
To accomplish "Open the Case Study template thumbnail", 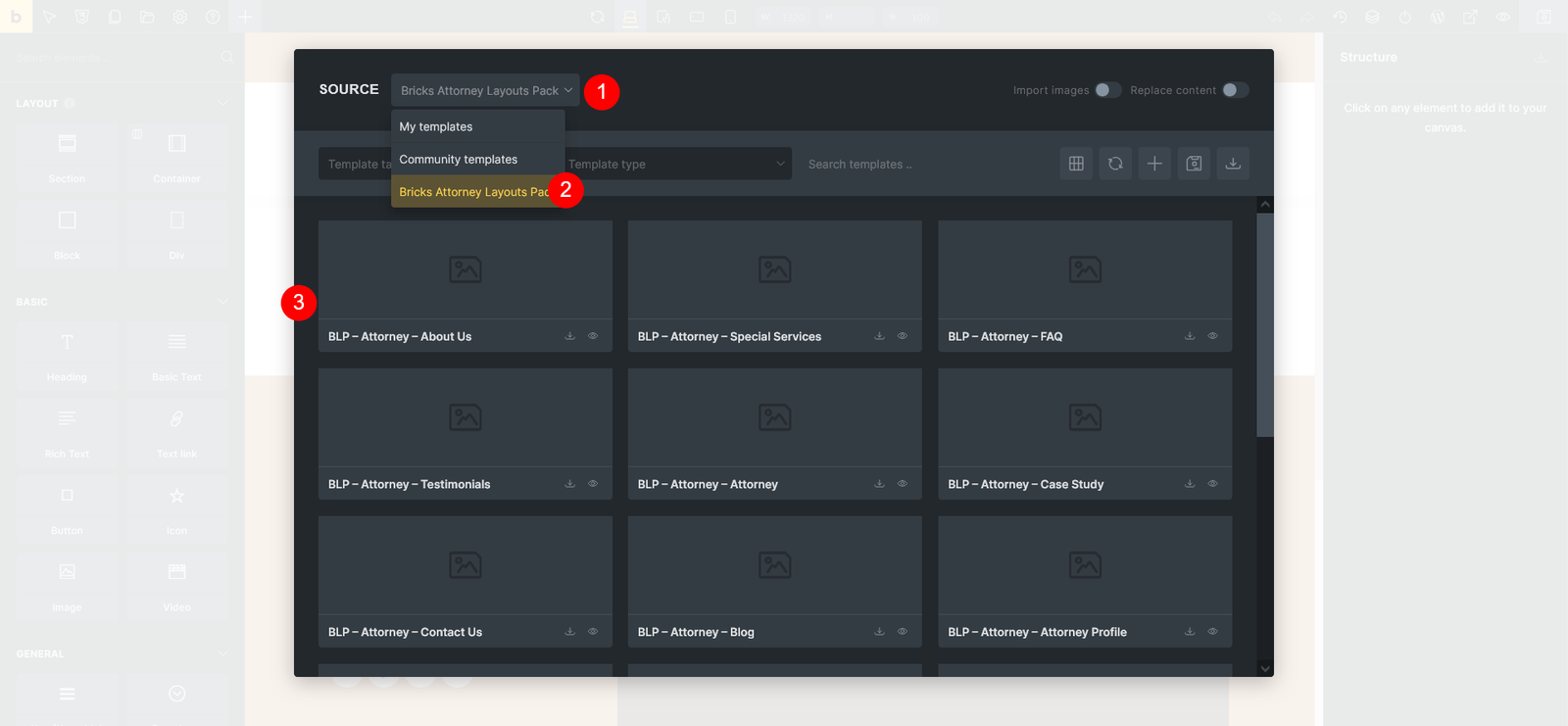I will tap(1085, 417).
